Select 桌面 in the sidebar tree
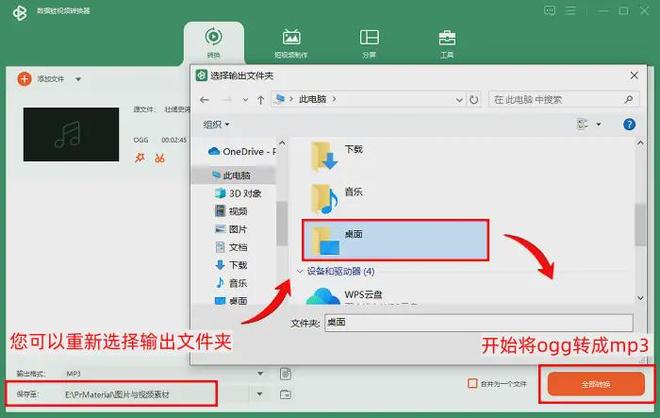 pos(231,301)
